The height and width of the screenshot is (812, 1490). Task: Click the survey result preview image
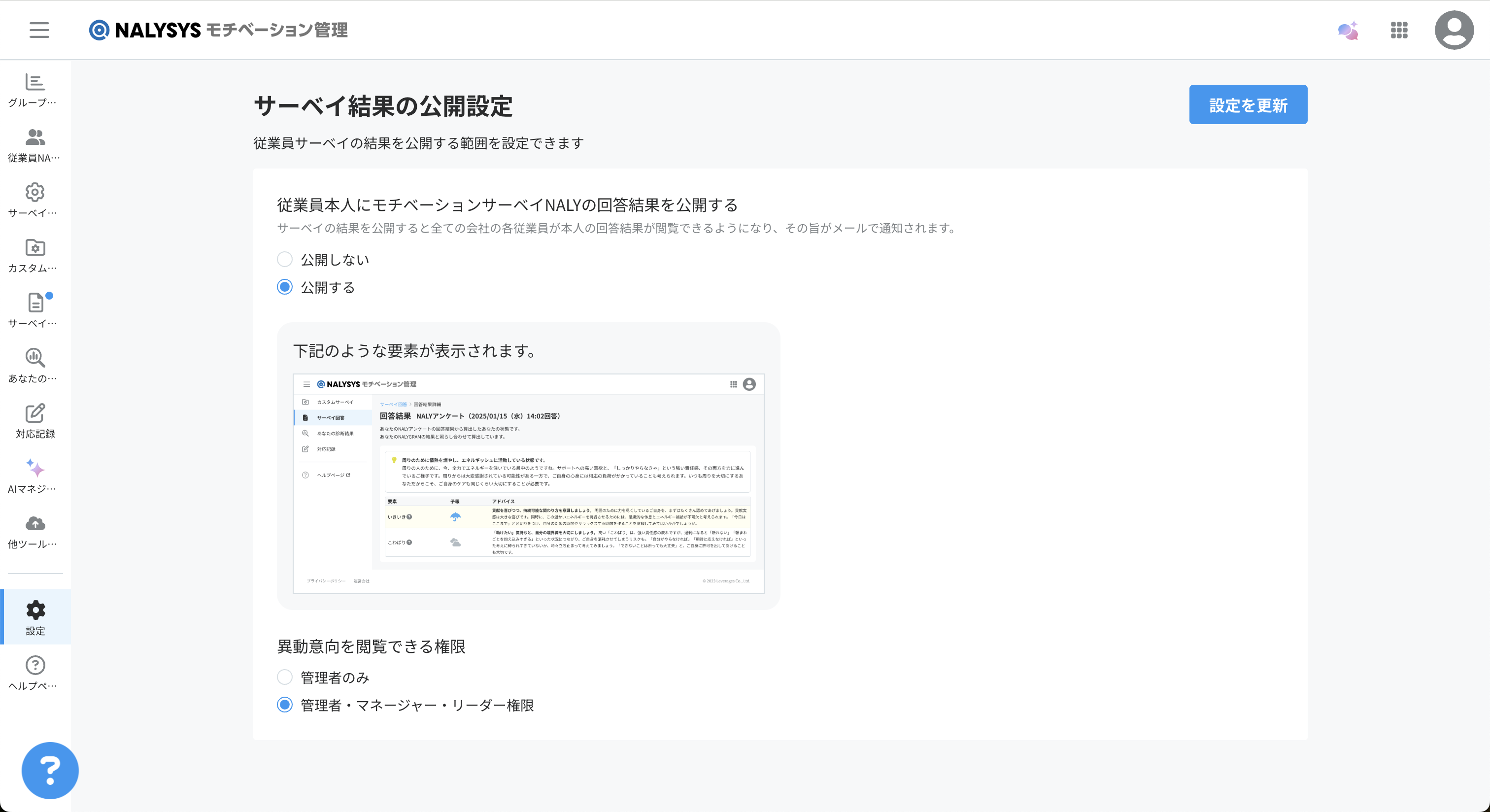pyautogui.click(x=528, y=483)
